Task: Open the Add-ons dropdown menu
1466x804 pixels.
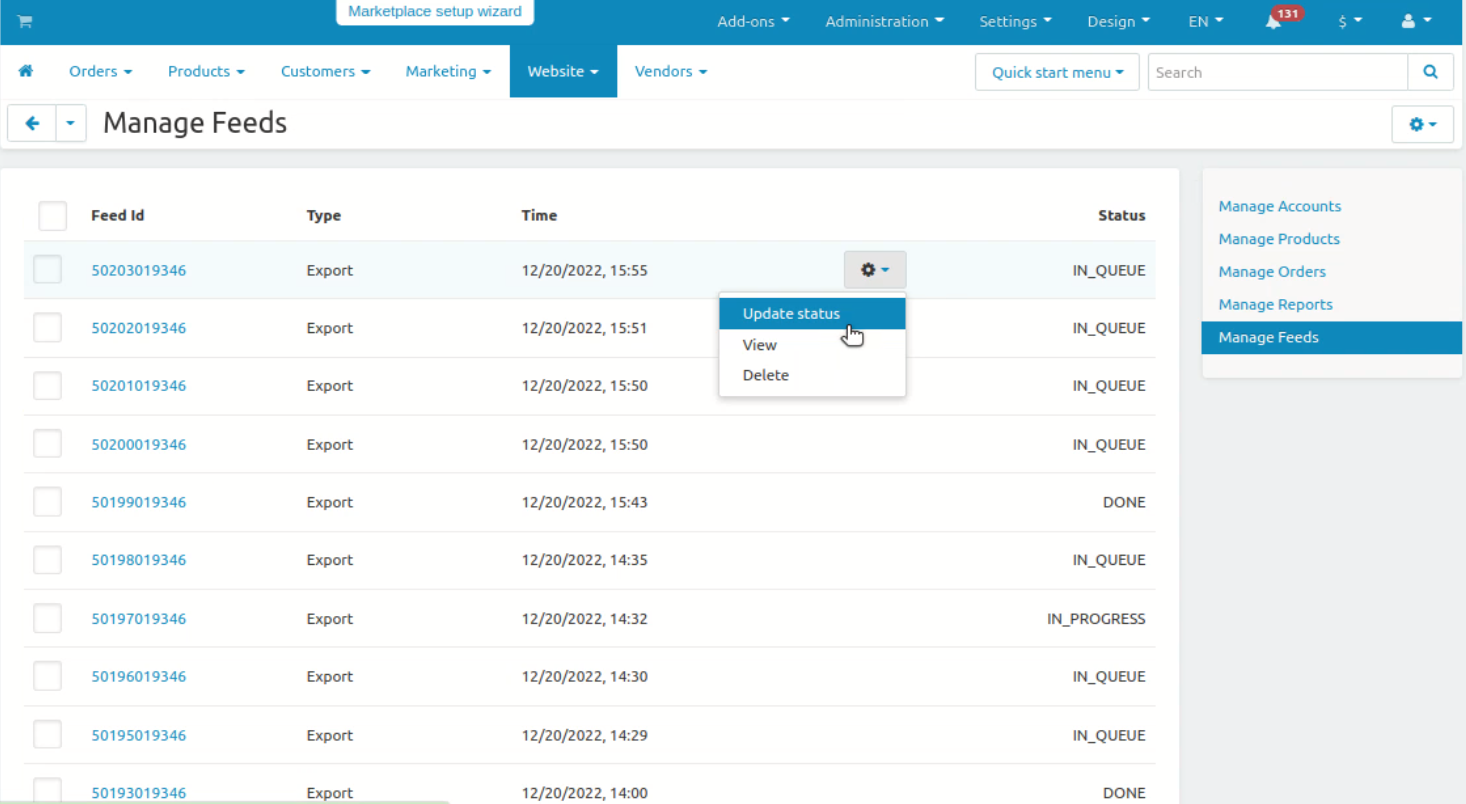Action: [753, 21]
